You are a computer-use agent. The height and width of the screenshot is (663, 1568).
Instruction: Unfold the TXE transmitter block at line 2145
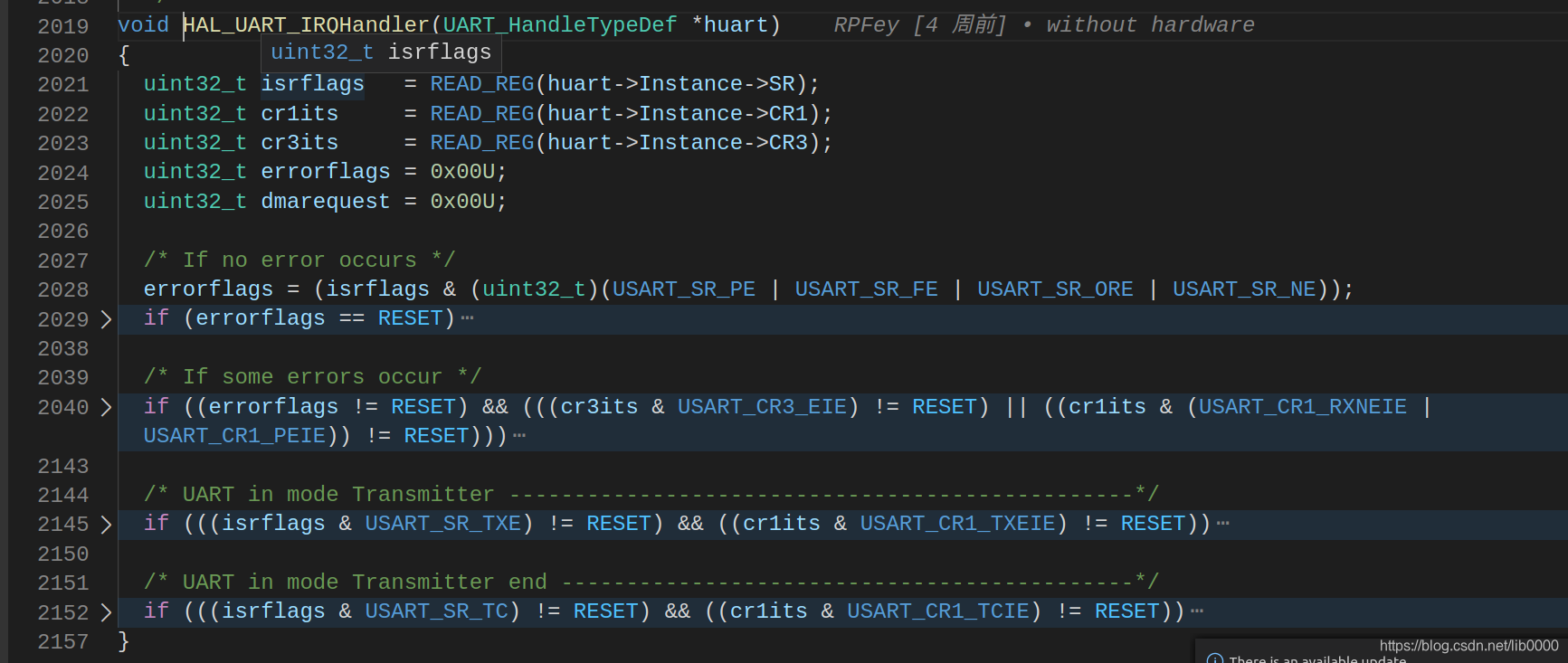(106, 525)
